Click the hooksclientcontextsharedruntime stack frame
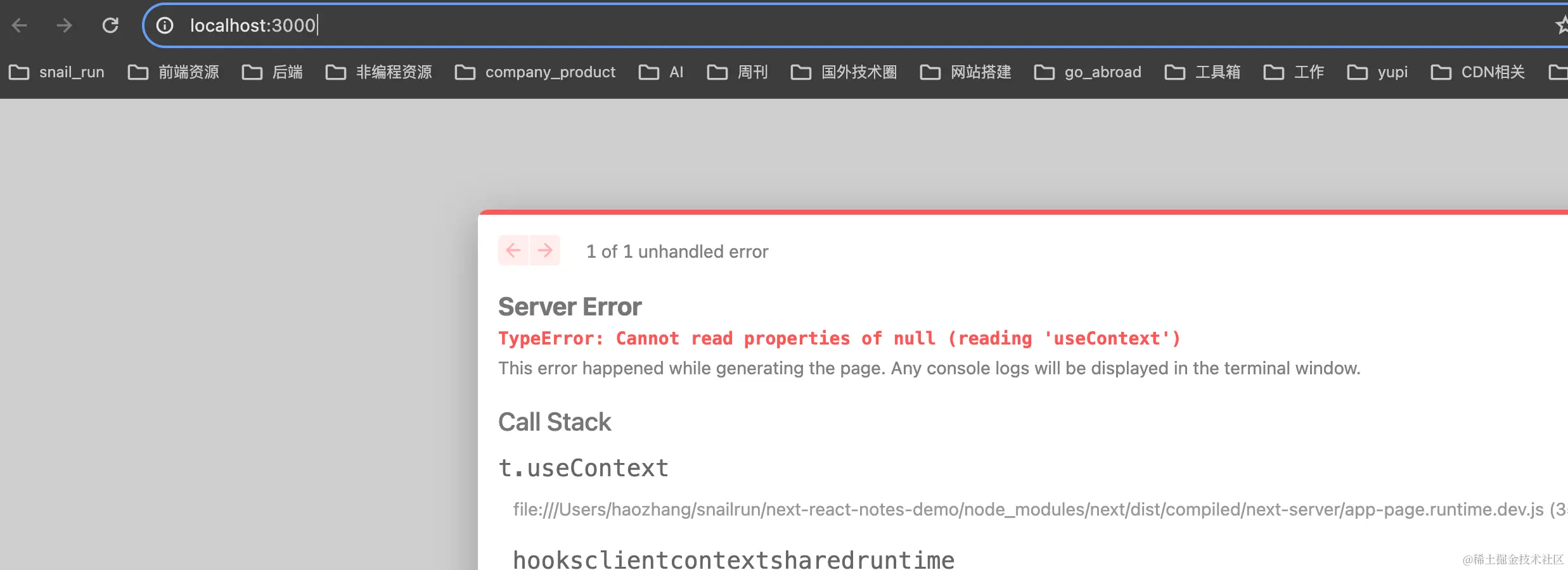 click(x=733, y=559)
